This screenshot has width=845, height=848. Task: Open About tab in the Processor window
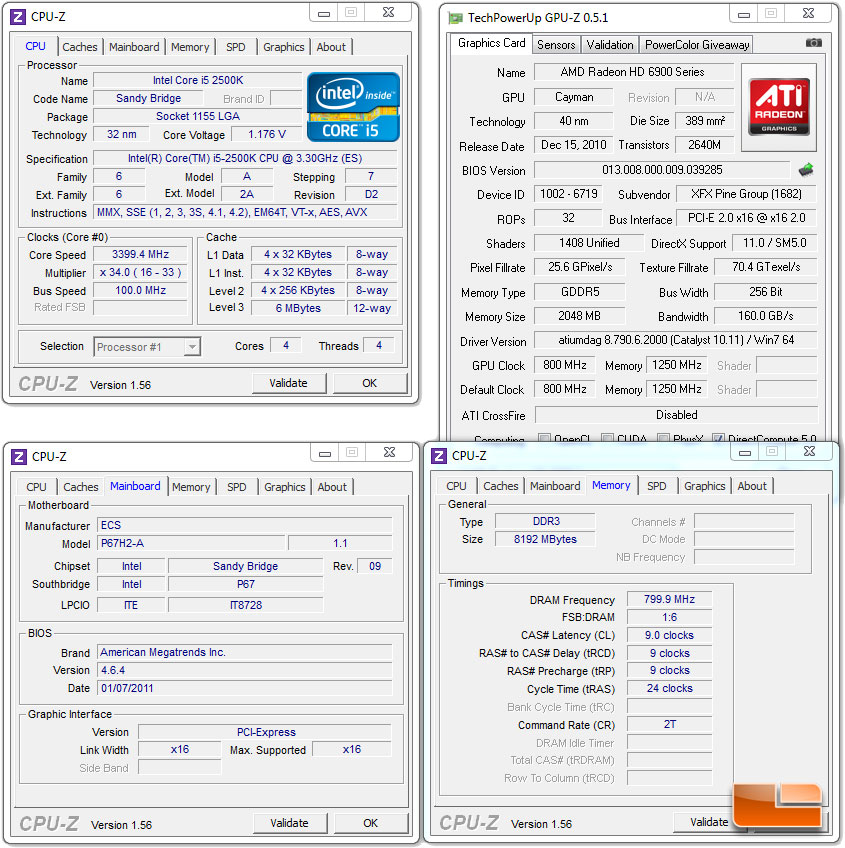click(x=331, y=47)
